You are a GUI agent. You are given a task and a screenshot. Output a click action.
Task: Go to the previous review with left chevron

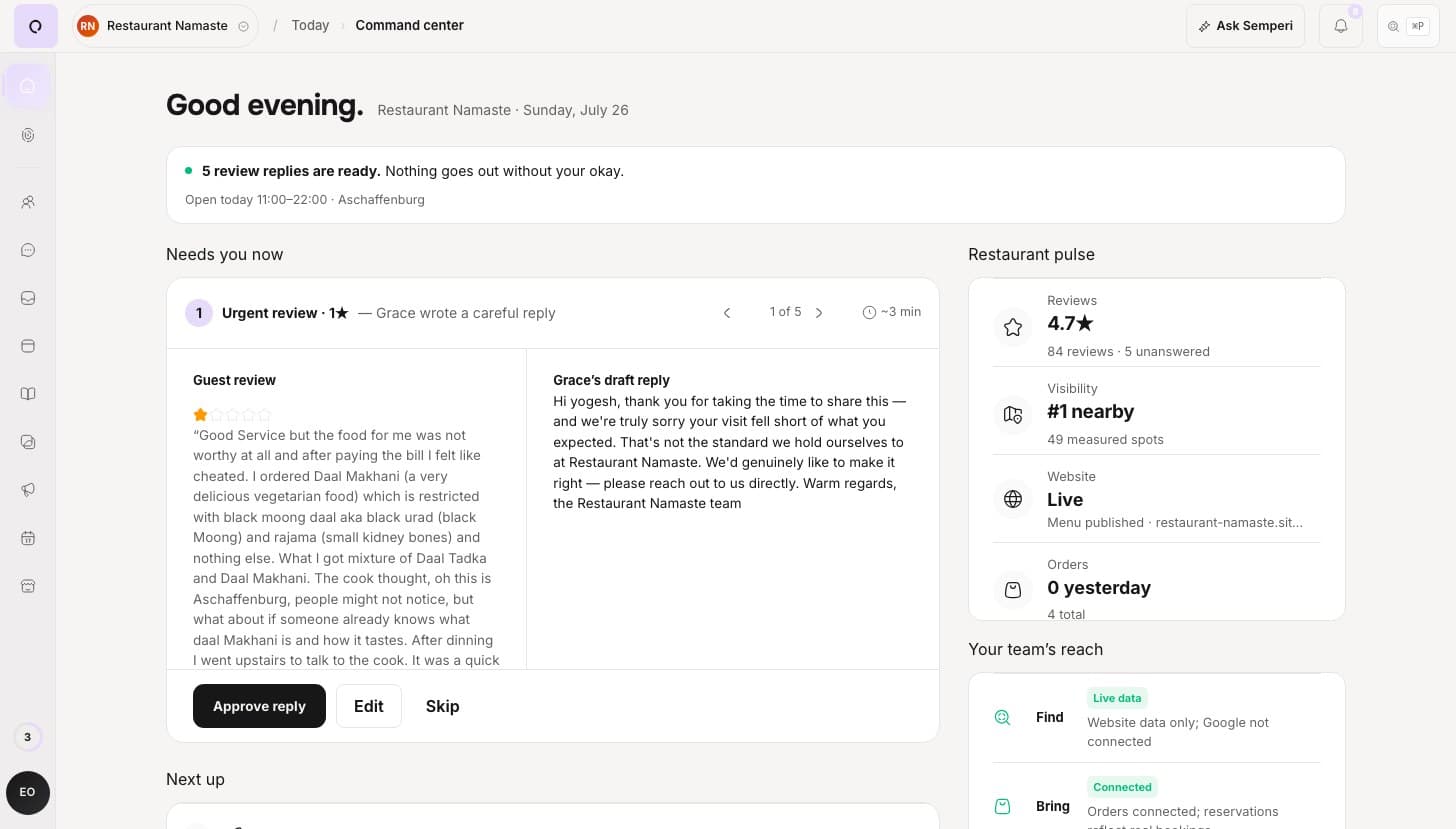(x=727, y=313)
